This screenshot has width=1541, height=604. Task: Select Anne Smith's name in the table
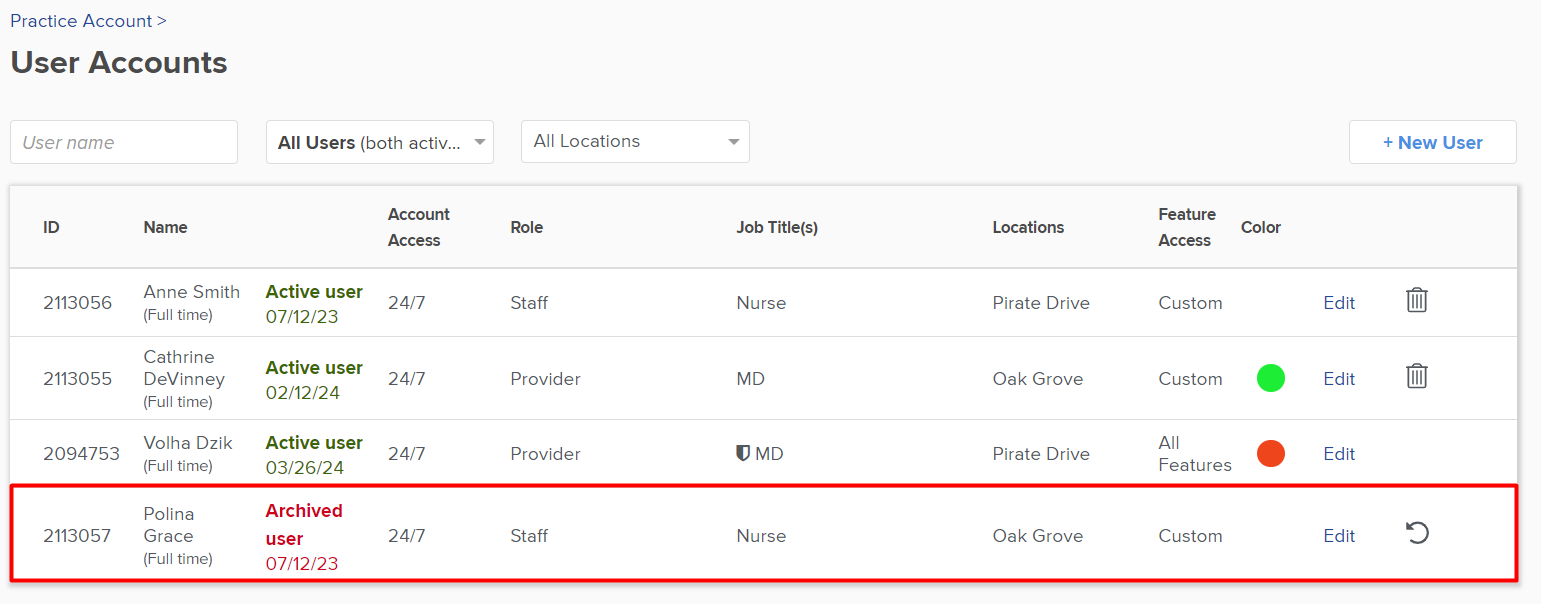tap(192, 292)
